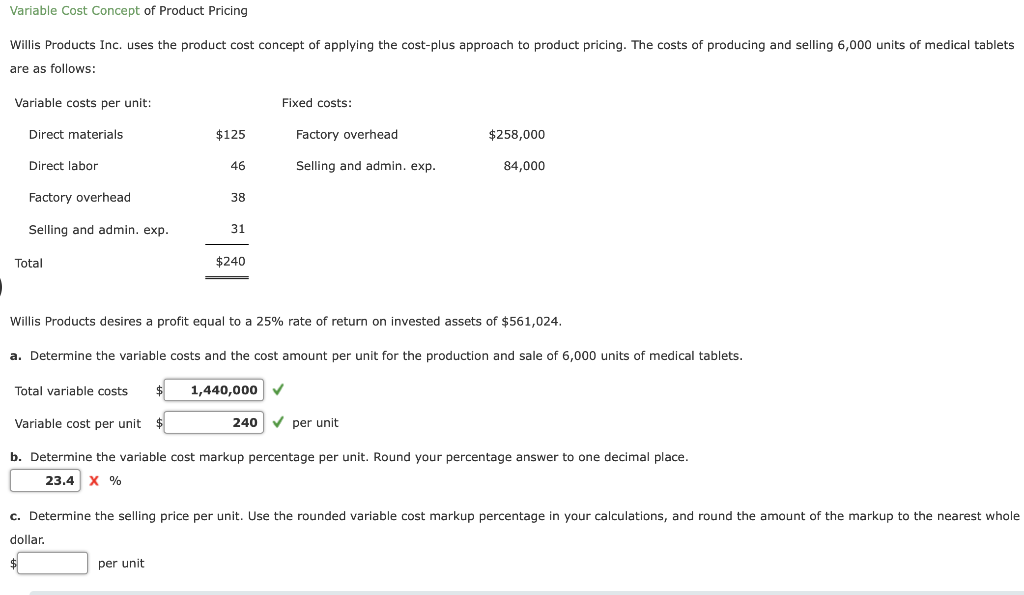Click the part a question text
The width and height of the screenshot is (1024, 595).
(385, 356)
